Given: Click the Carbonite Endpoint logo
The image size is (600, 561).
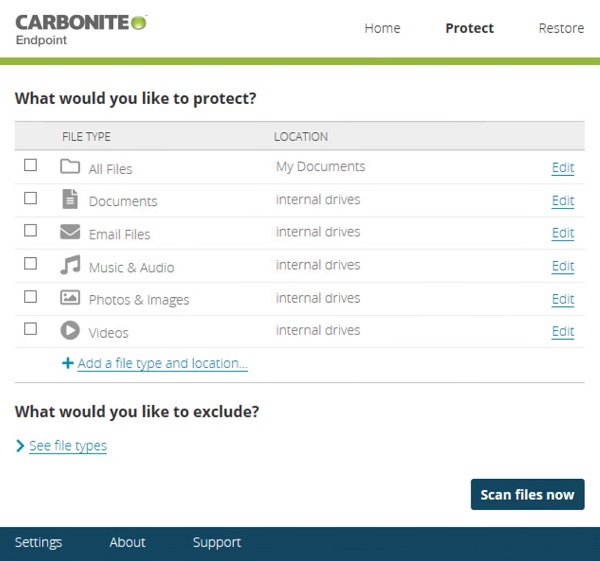Looking at the screenshot, I should (x=81, y=30).
